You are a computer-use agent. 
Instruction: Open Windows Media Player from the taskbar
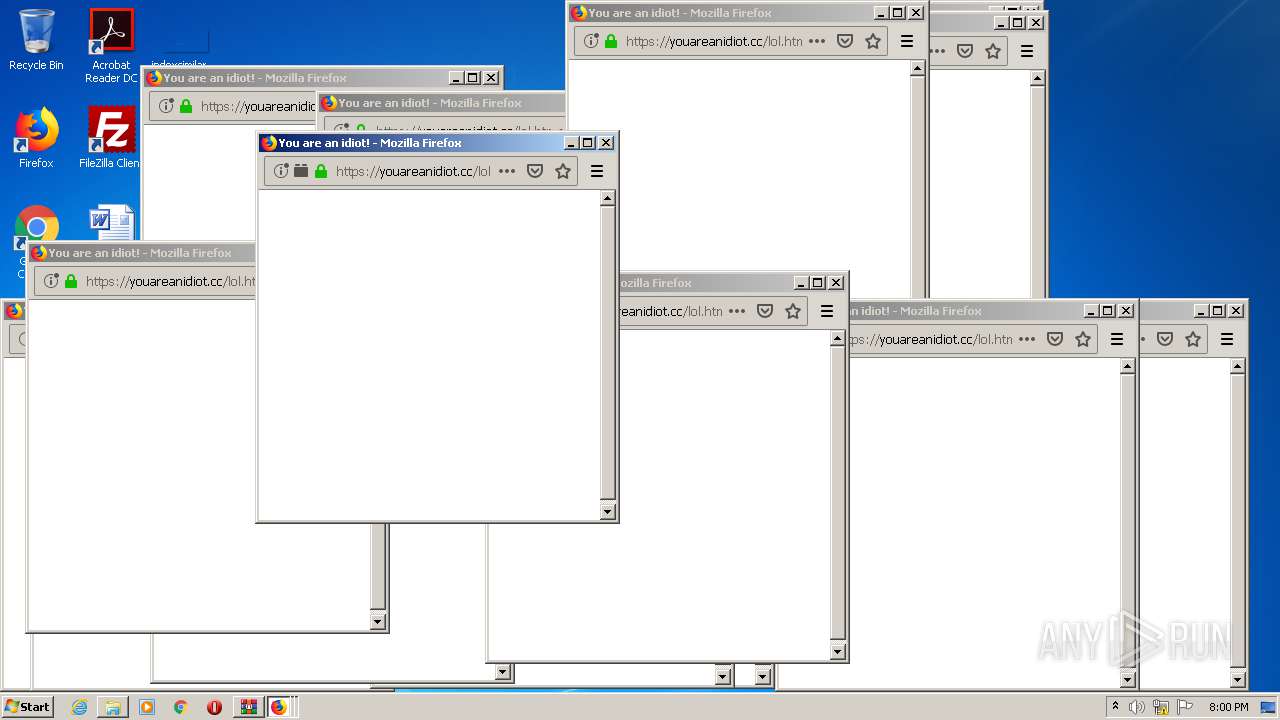click(x=147, y=707)
